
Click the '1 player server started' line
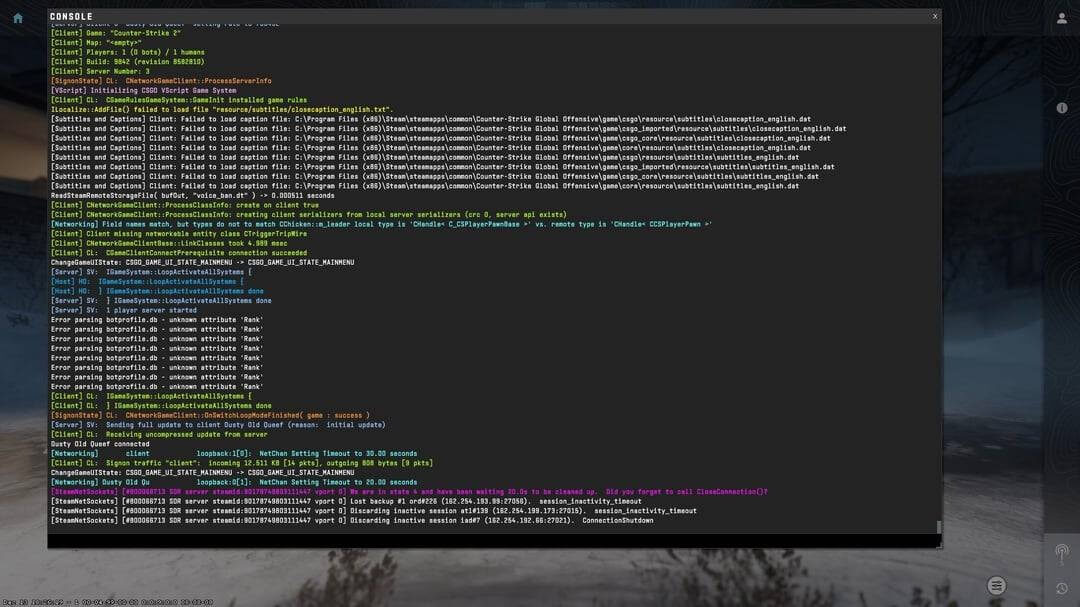[x=124, y=310]
